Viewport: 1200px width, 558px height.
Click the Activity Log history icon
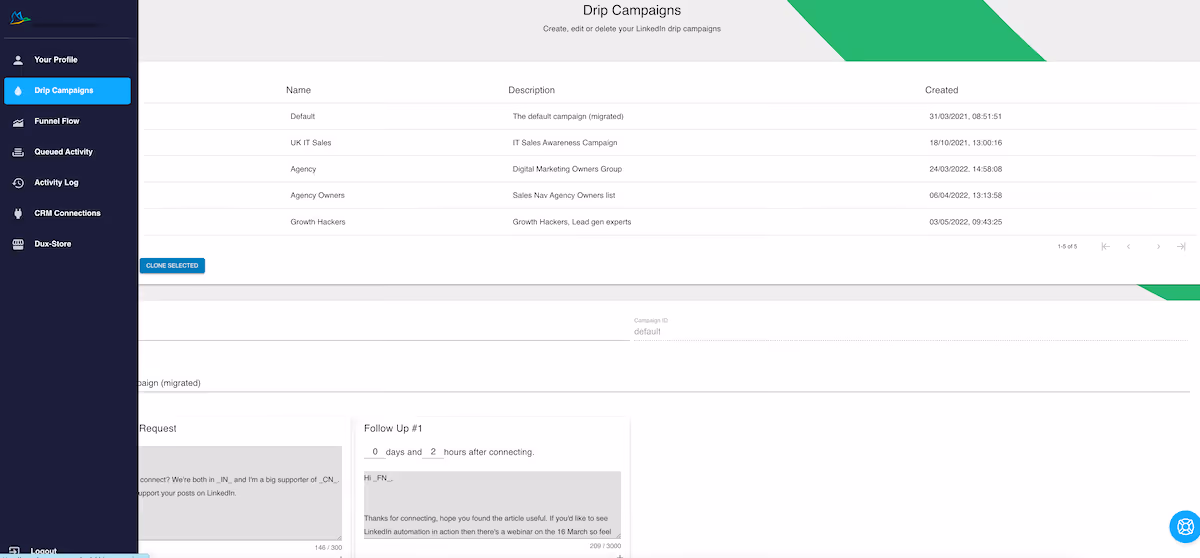[18, 183]
